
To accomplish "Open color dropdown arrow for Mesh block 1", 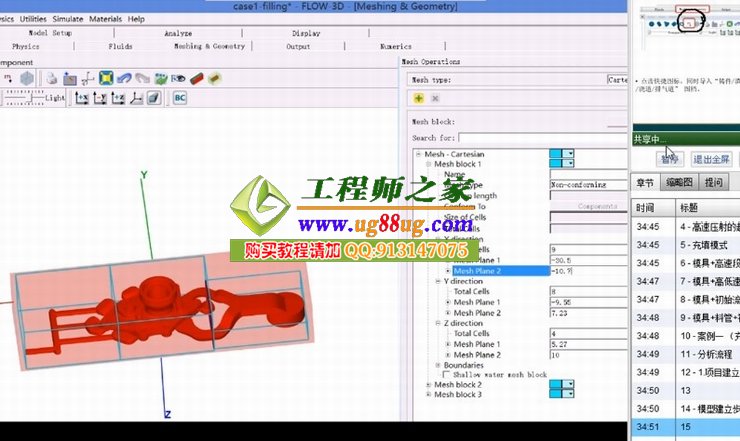I will [570, 163].
